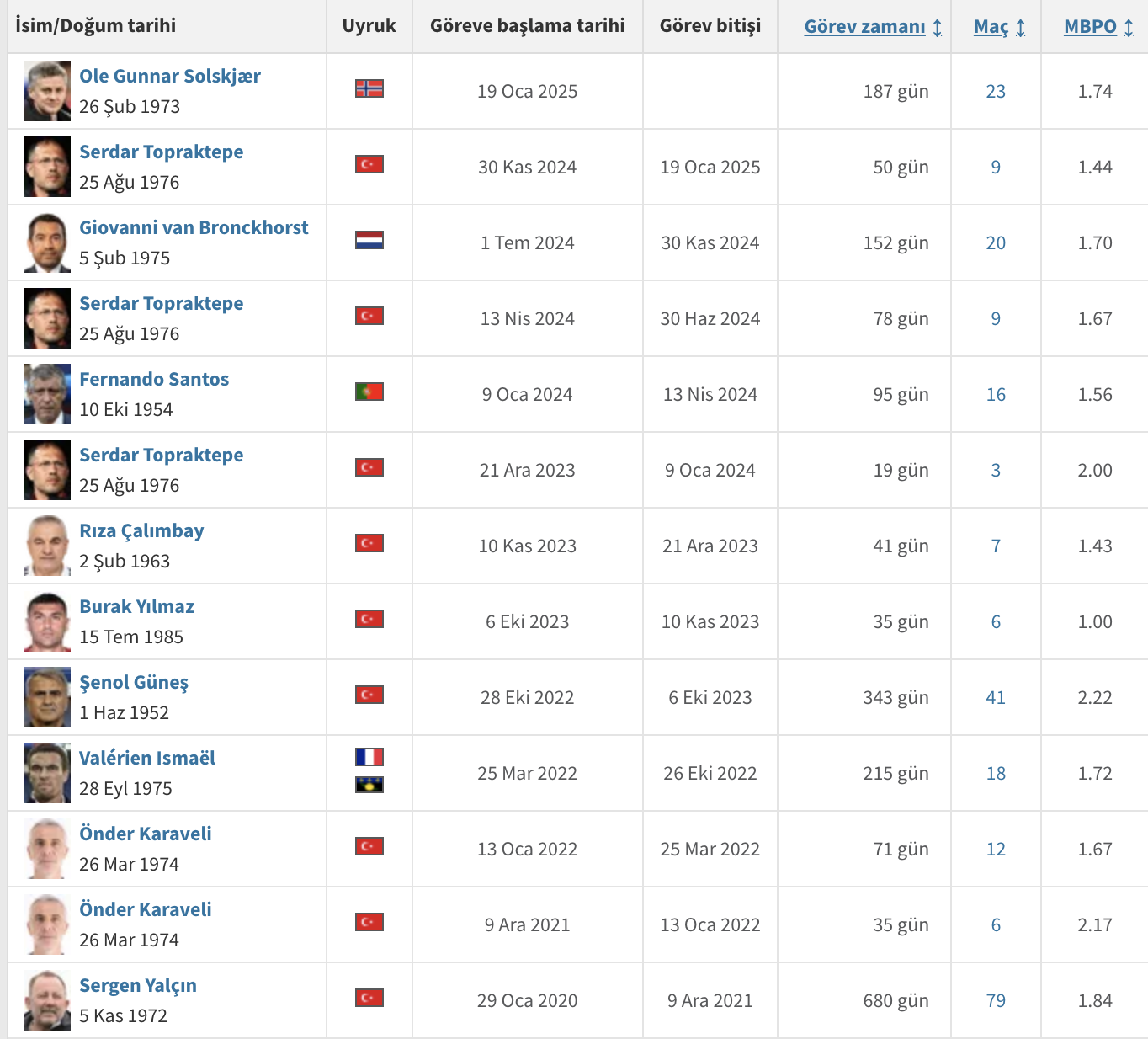Open Fernando Santos profile link

pos(154,379)
